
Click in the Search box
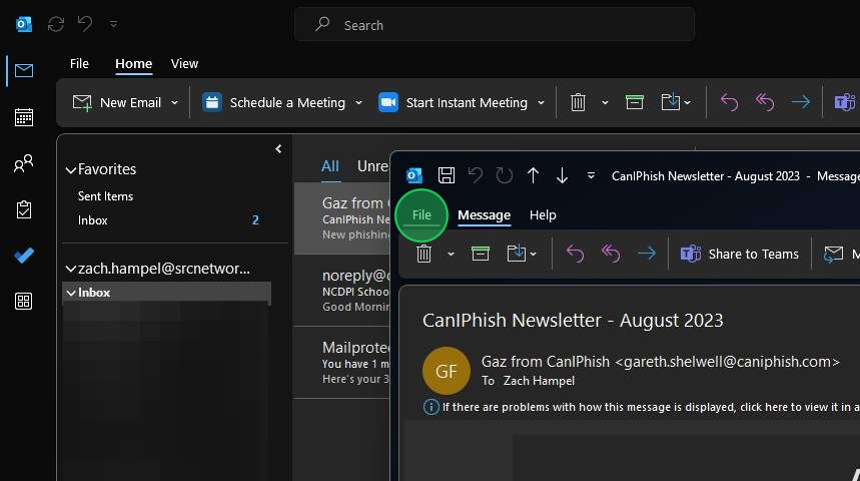(x=495, y=25)
